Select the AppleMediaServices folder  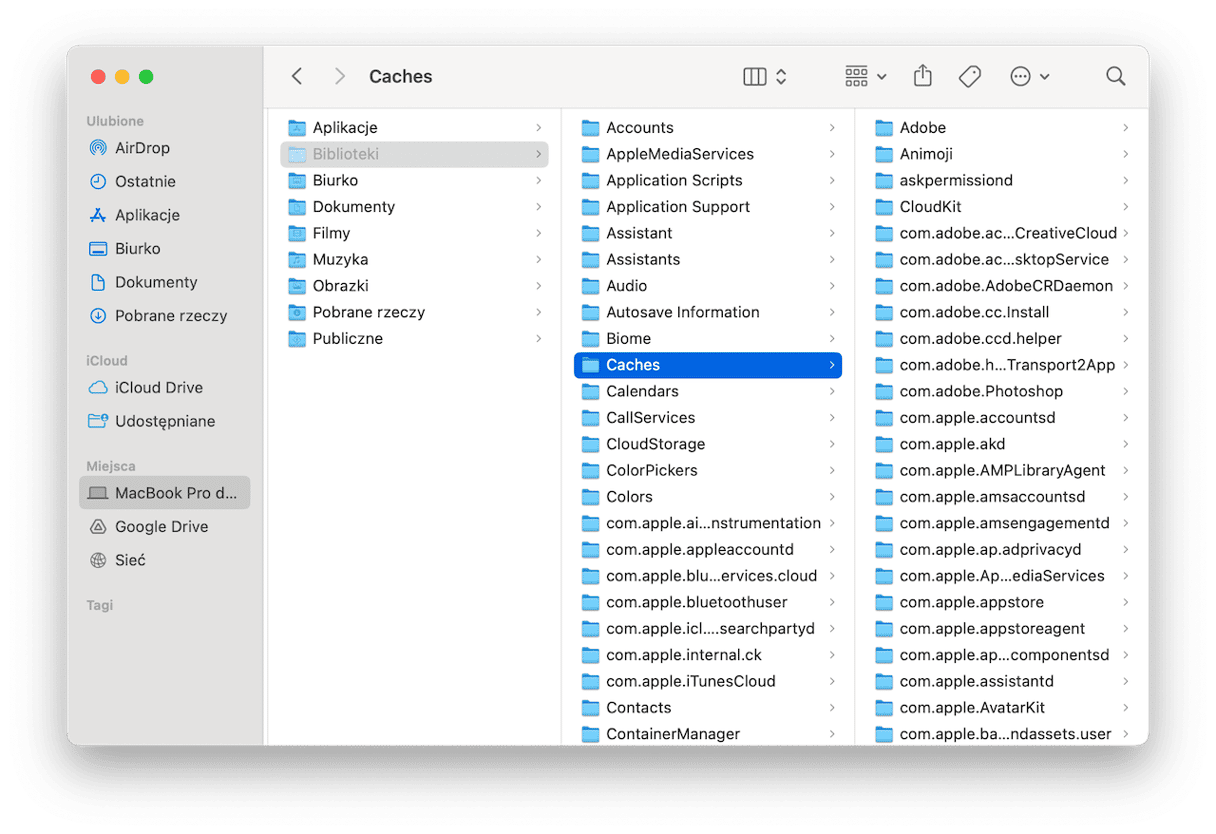(708, 154)
